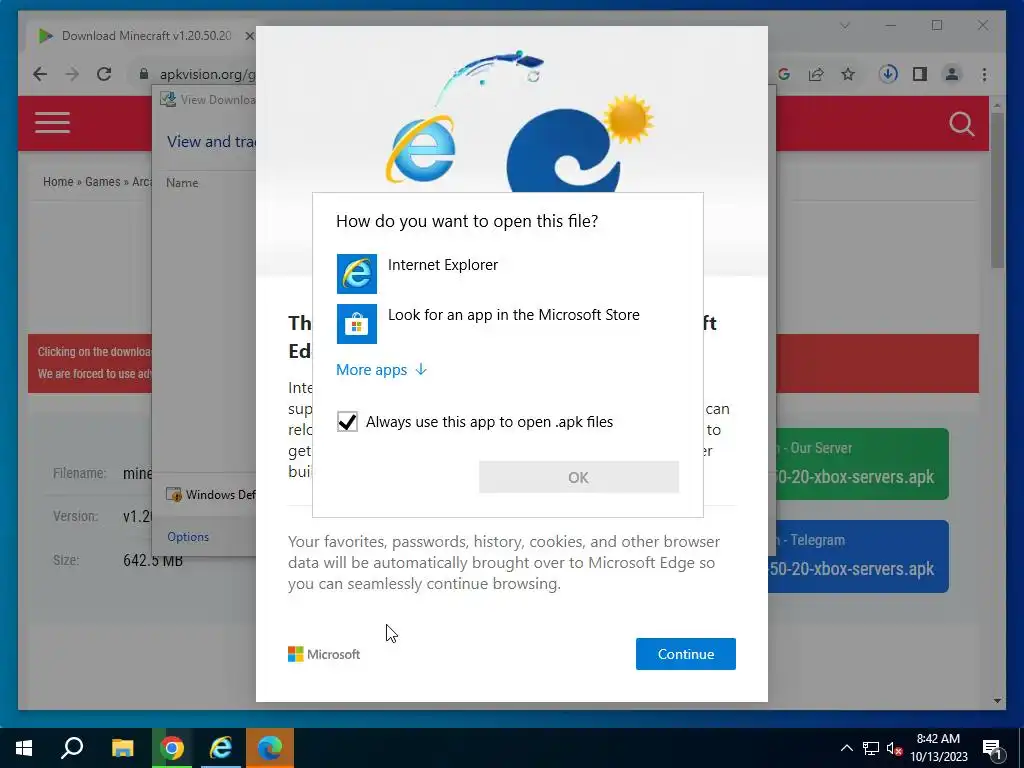This screenshot has height=768, width=1024.
Task: Open Windows Start menu
Action: coord(24,748)
